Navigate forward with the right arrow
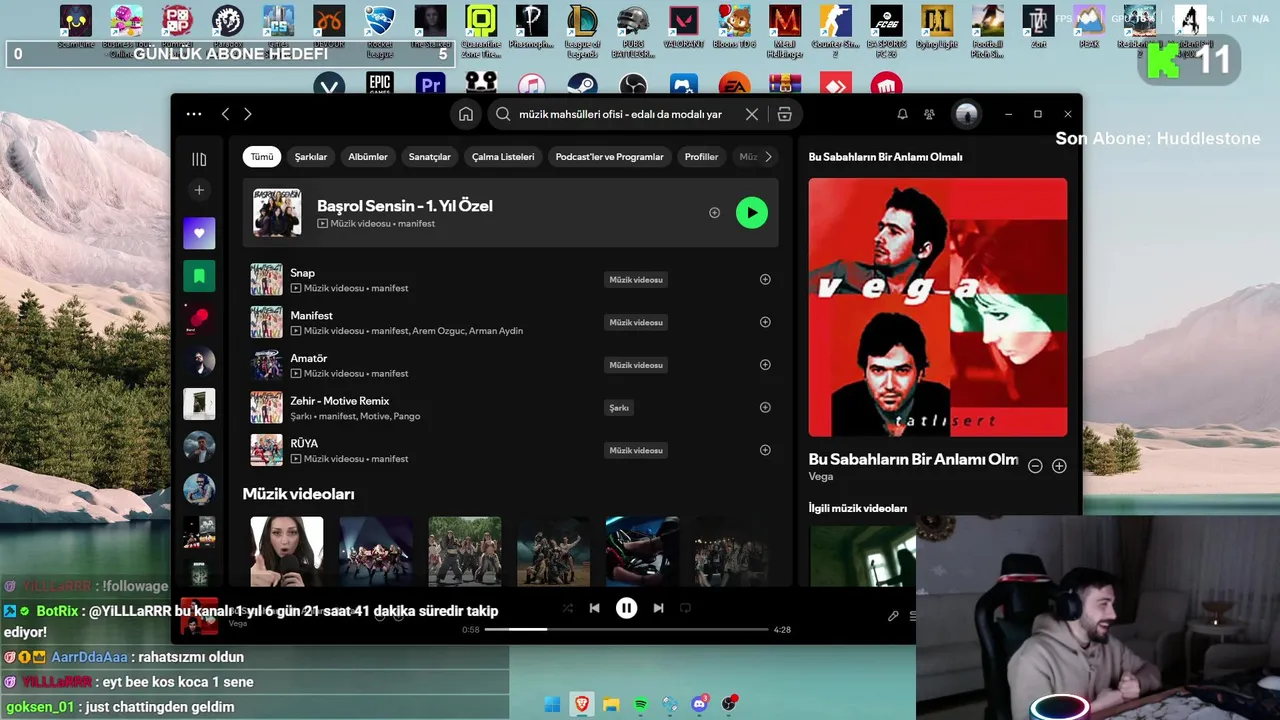The height and width of the screenshot is (720, 1280). point(248,114)
